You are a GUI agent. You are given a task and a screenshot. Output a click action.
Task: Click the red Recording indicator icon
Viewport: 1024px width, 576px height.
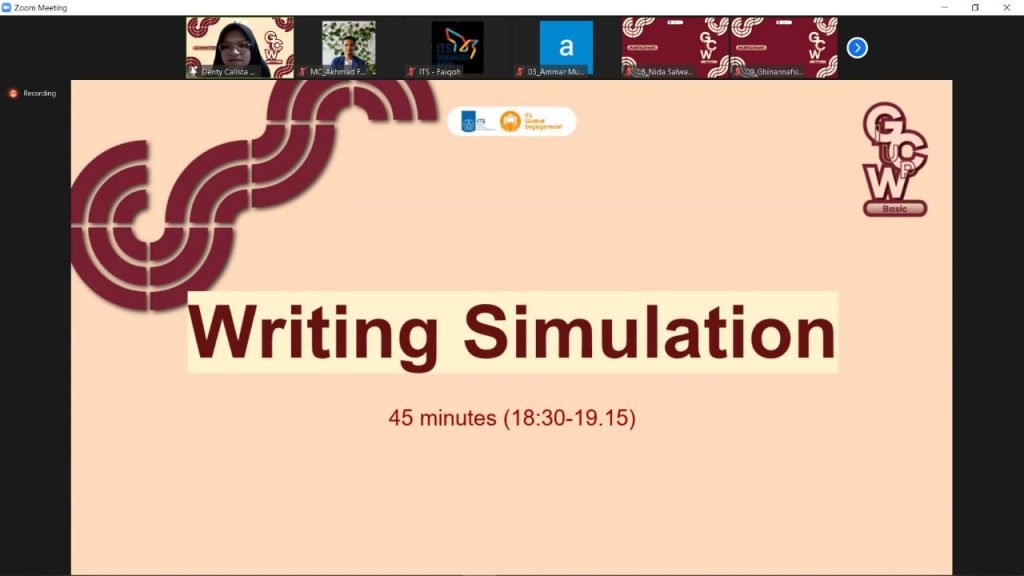point(13,93)
